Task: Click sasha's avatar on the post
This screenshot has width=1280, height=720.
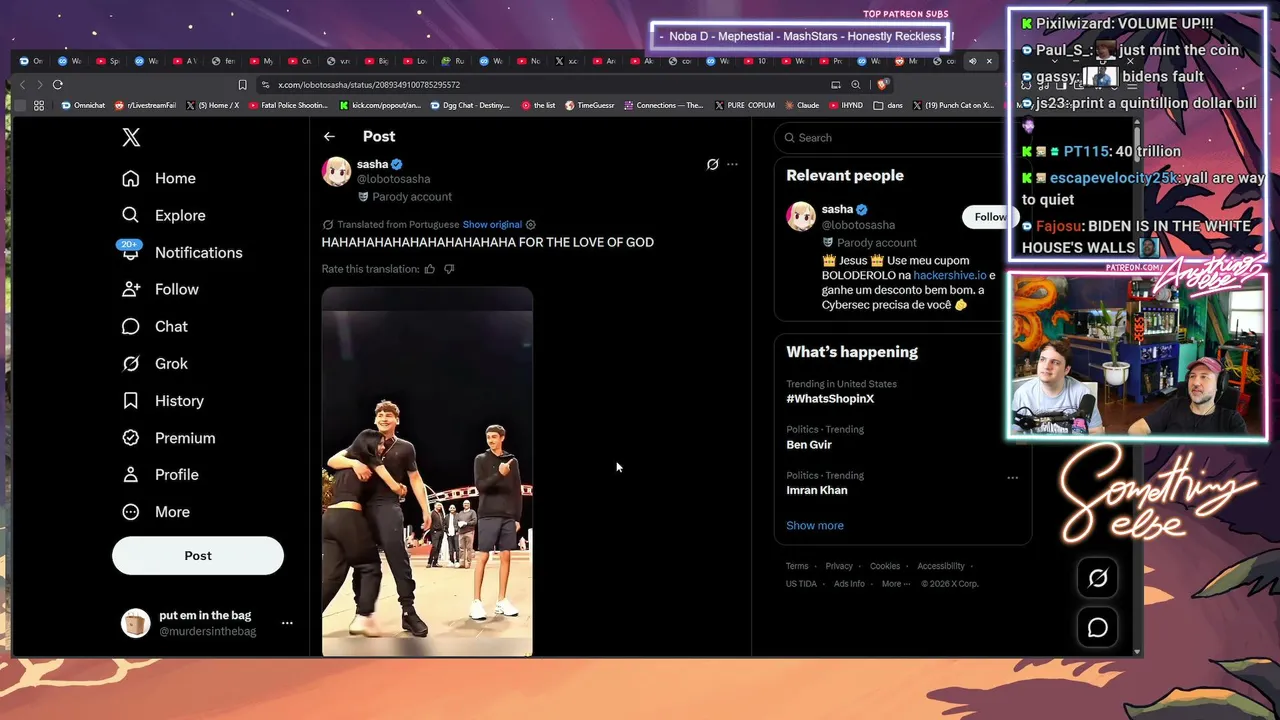Action: (x=336, y=171)
